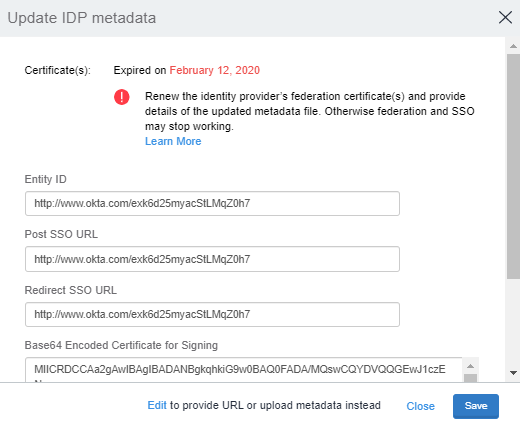Focus the Entity ID input field
This screenshot has height=426, width=520.
click(x=212, y=203)
